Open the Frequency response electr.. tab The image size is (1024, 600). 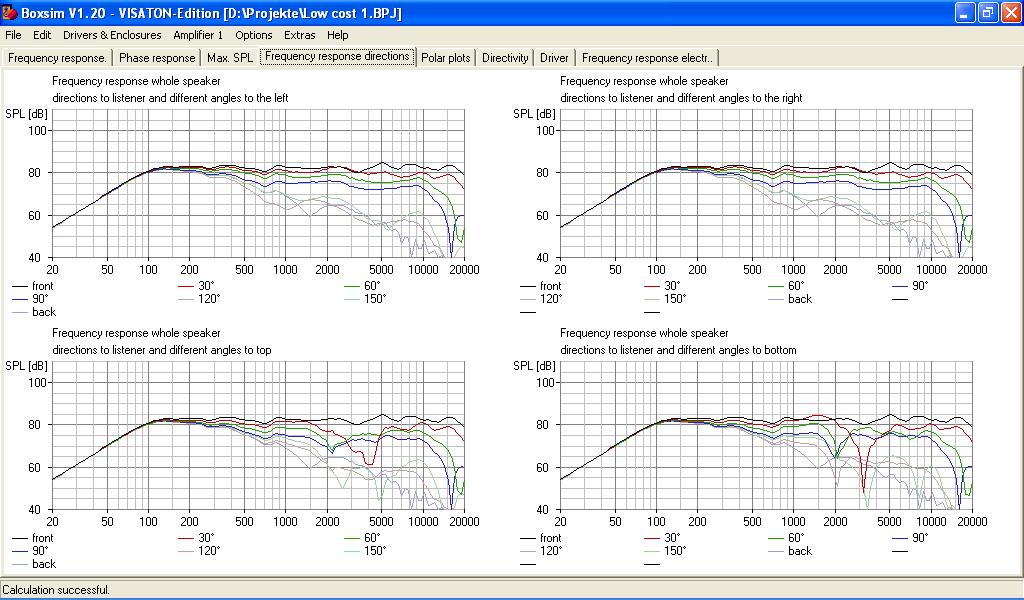647,58
